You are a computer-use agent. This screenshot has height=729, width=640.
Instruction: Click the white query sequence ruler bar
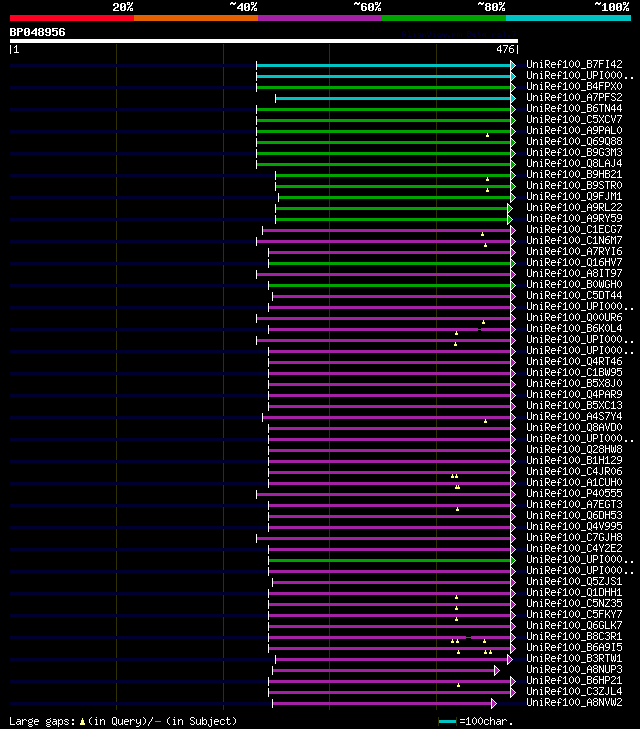[x=264, y=41]
